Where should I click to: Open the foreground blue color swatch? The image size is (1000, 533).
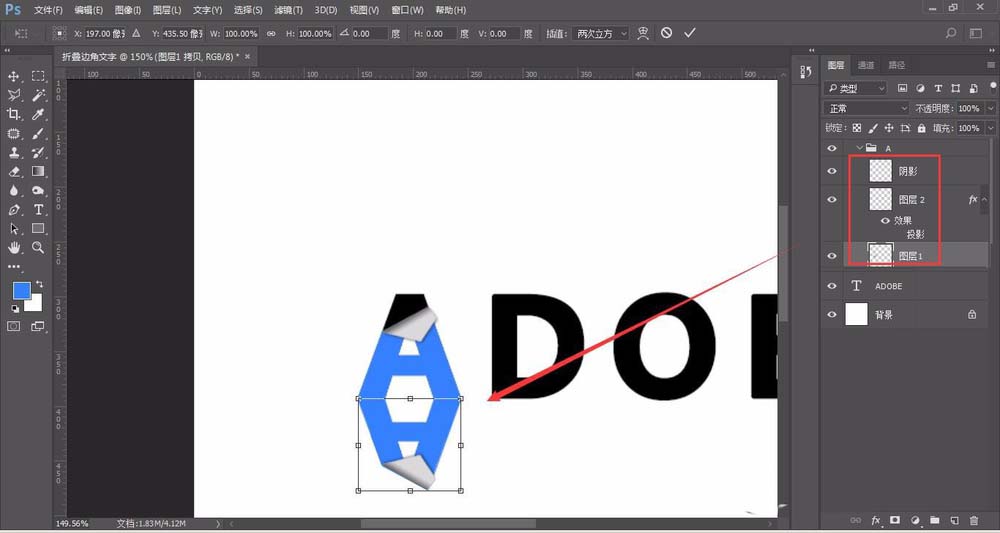22,290
